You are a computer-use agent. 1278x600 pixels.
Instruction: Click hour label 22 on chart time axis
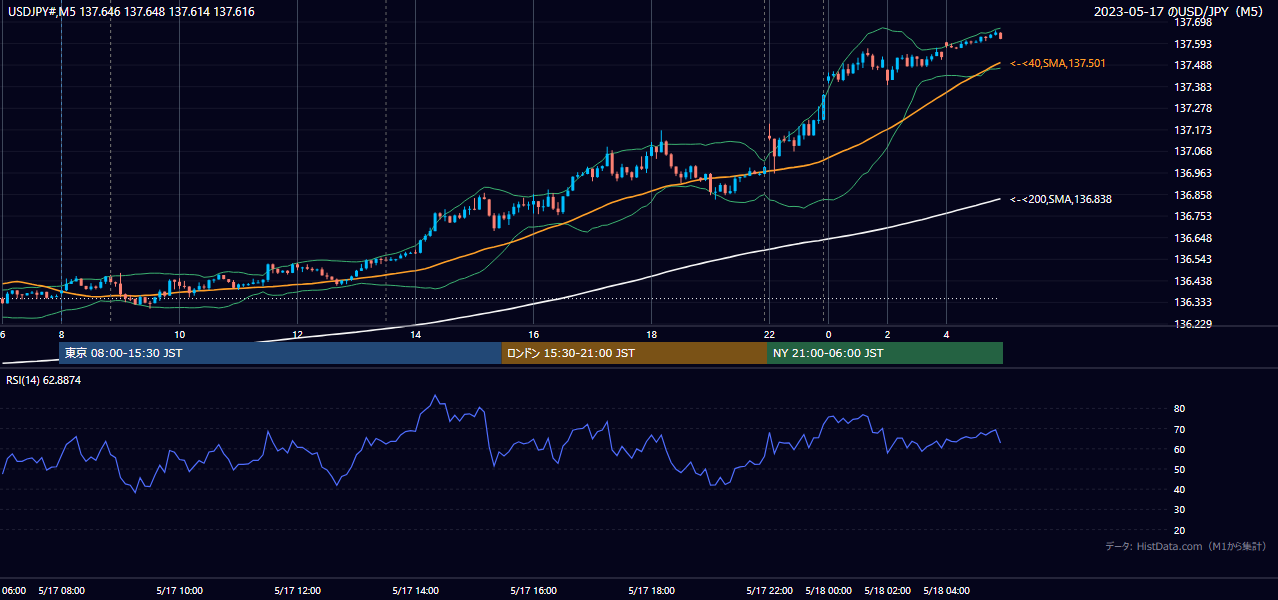pos(769,334)
